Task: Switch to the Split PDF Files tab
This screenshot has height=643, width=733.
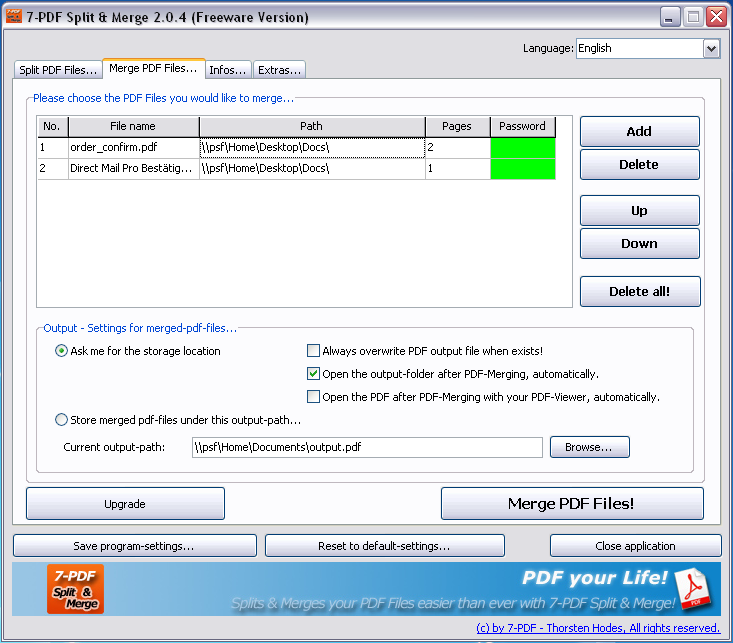Action: pos(58,70)
